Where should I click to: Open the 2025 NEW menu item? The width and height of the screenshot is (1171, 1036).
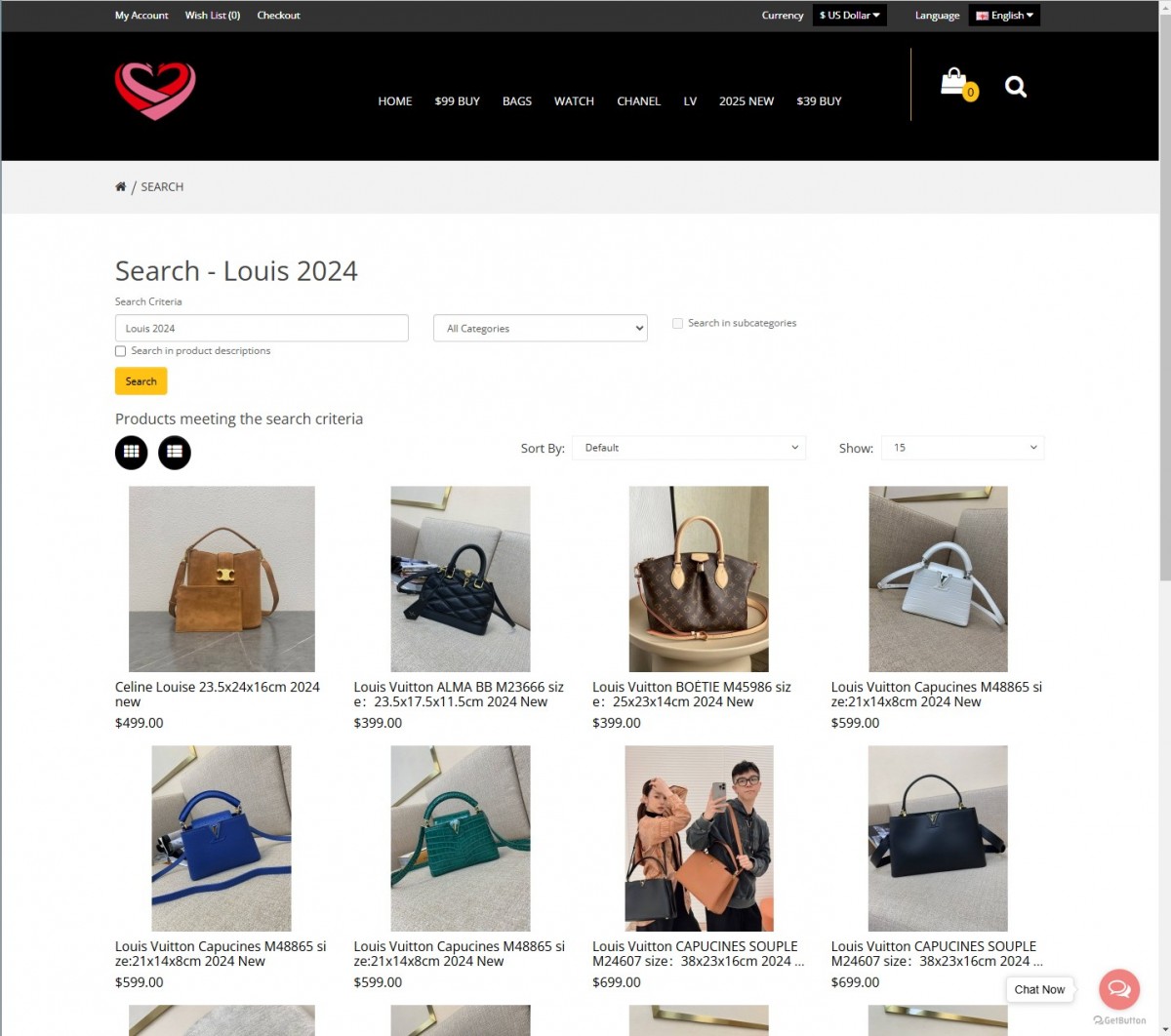[747, 101]
